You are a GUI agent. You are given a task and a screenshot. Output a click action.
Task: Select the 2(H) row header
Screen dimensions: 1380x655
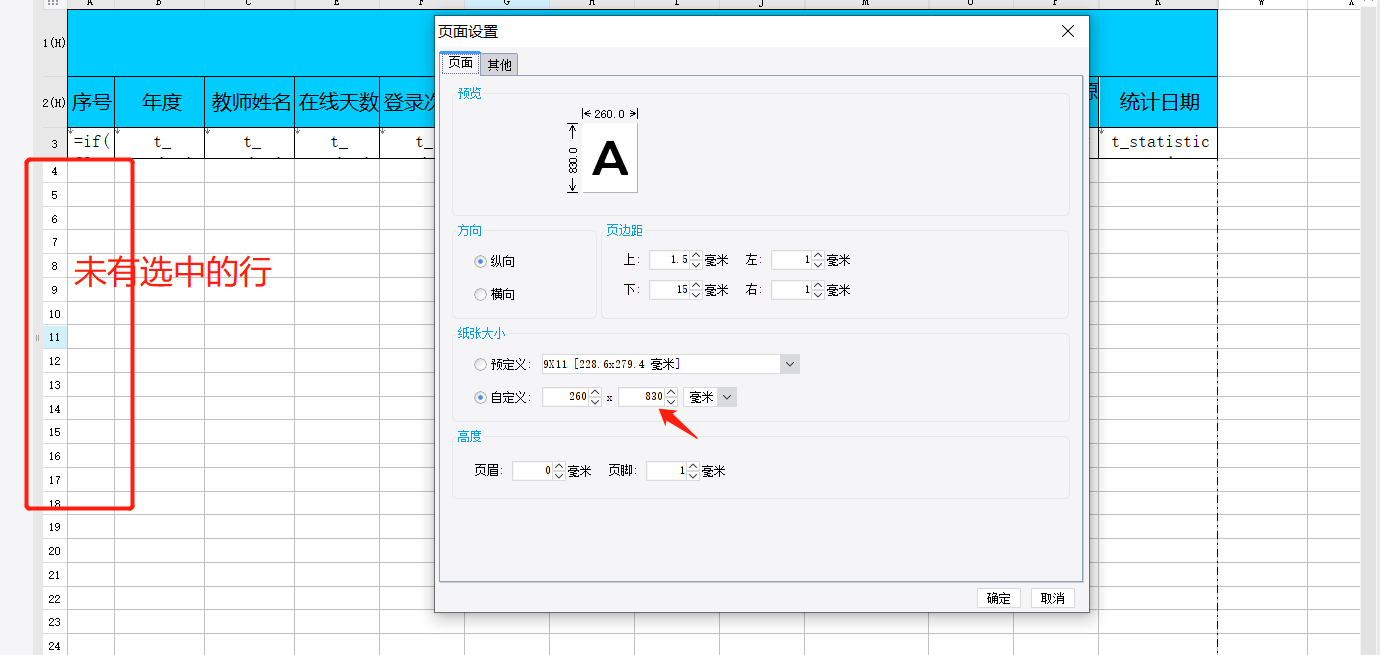(54, 102)
